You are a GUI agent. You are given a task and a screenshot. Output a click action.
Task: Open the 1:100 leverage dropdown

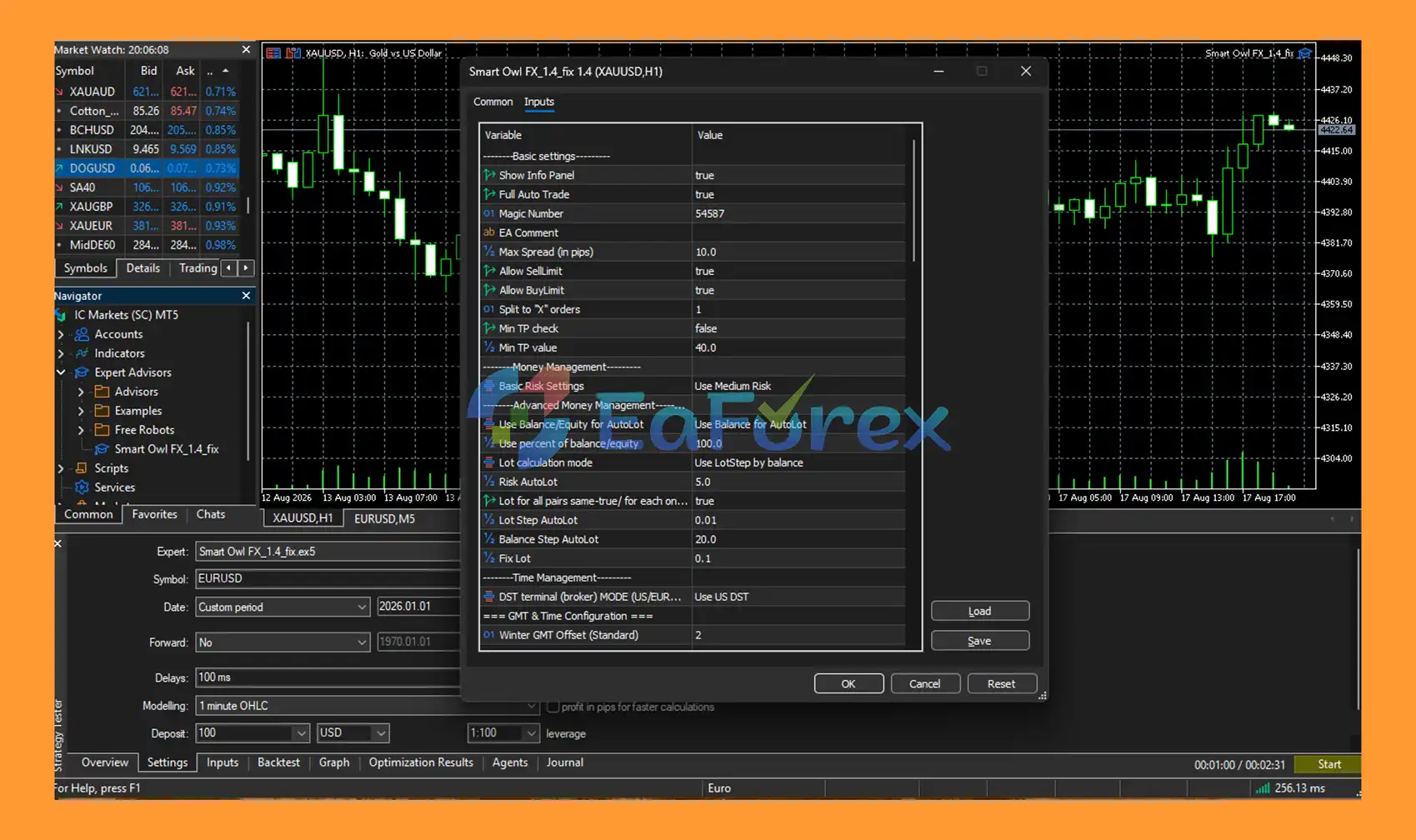click(531, 733)
